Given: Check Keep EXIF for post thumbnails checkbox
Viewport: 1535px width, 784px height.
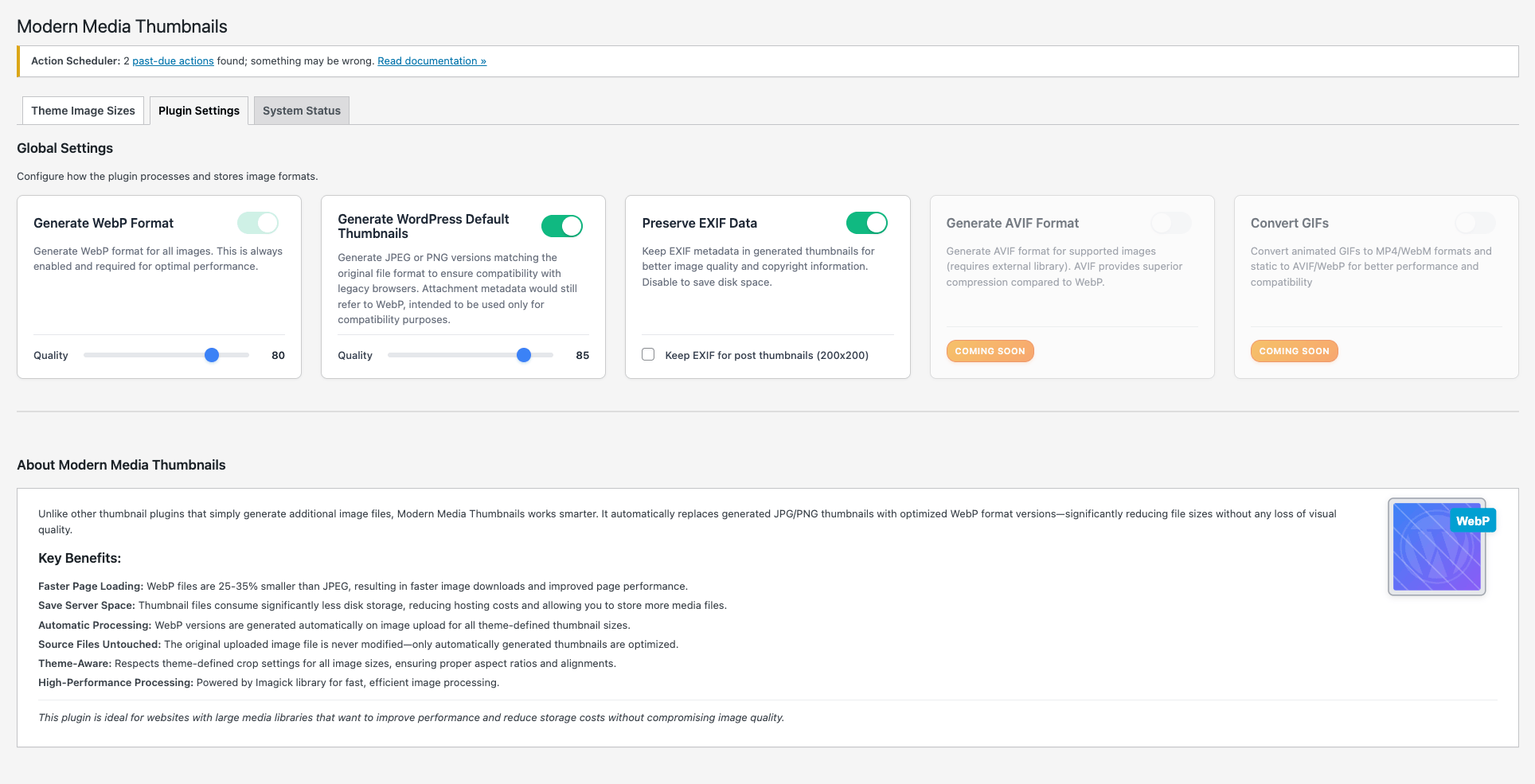Looking at the screenshot, I should tap(648, 355).
